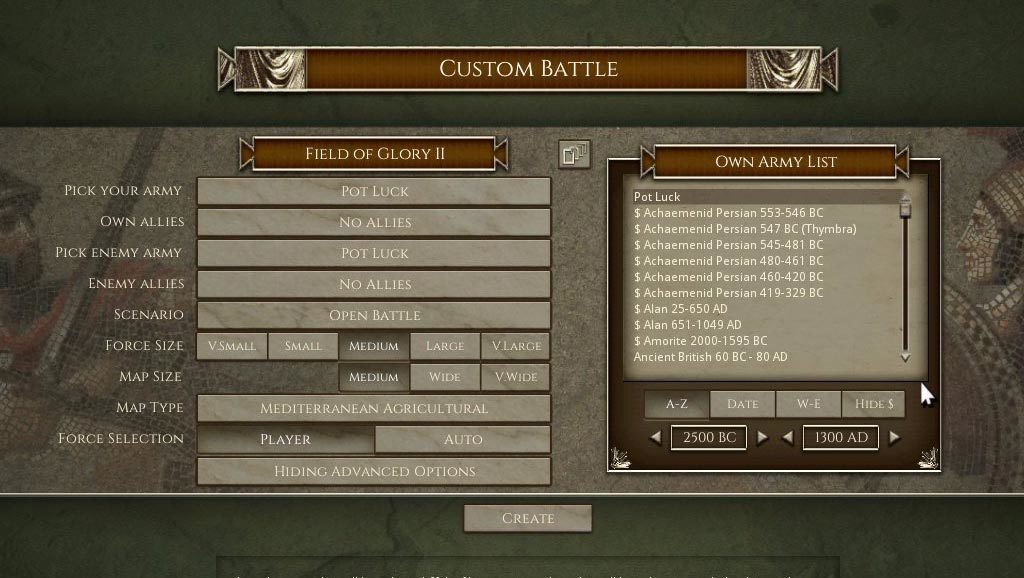1024x578 pixels.
Task: Increase the end date with right arrow after 1300 AD
Action: [x=895, y=438]
